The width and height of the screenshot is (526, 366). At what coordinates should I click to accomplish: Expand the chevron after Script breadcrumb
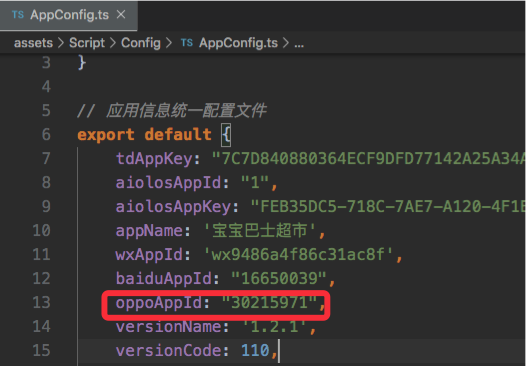click(113, 43)
